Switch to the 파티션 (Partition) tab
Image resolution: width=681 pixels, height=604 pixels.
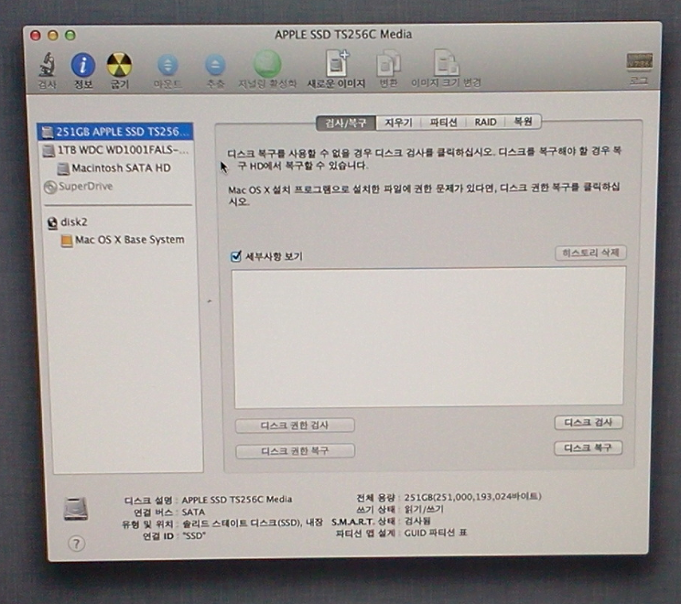coord(443,122)
